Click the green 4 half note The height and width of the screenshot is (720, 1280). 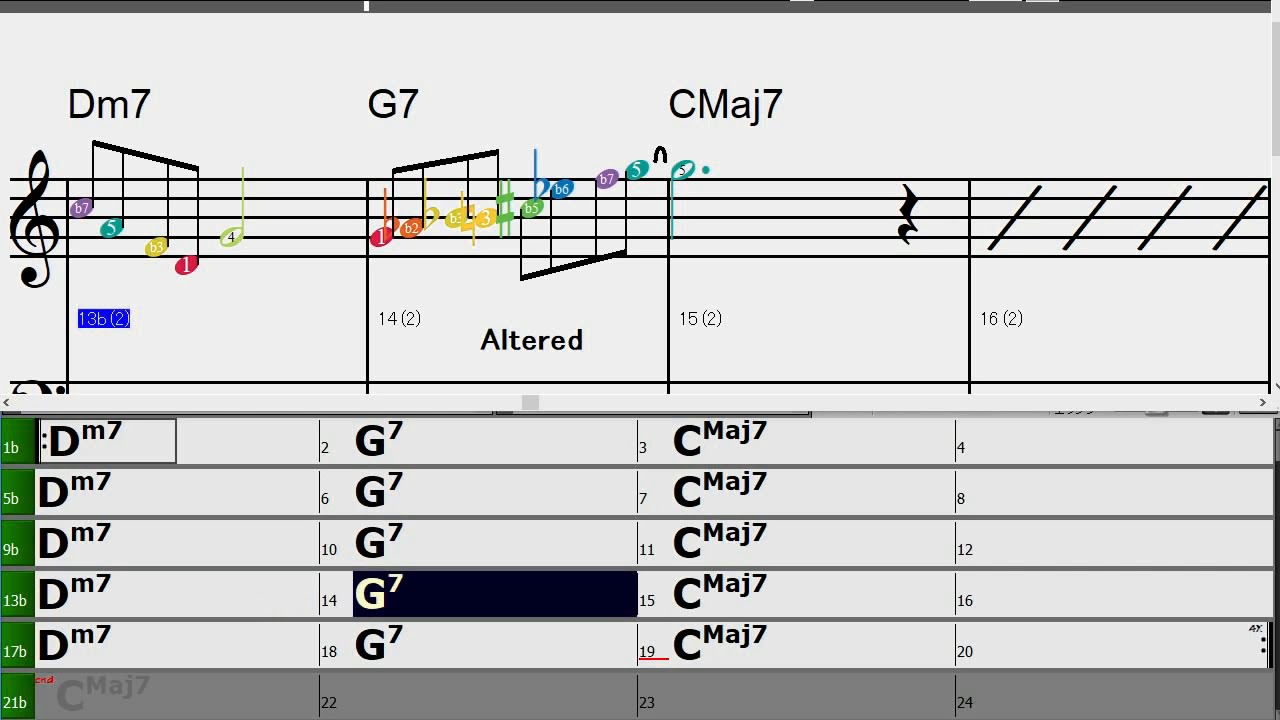click(232, 237)
